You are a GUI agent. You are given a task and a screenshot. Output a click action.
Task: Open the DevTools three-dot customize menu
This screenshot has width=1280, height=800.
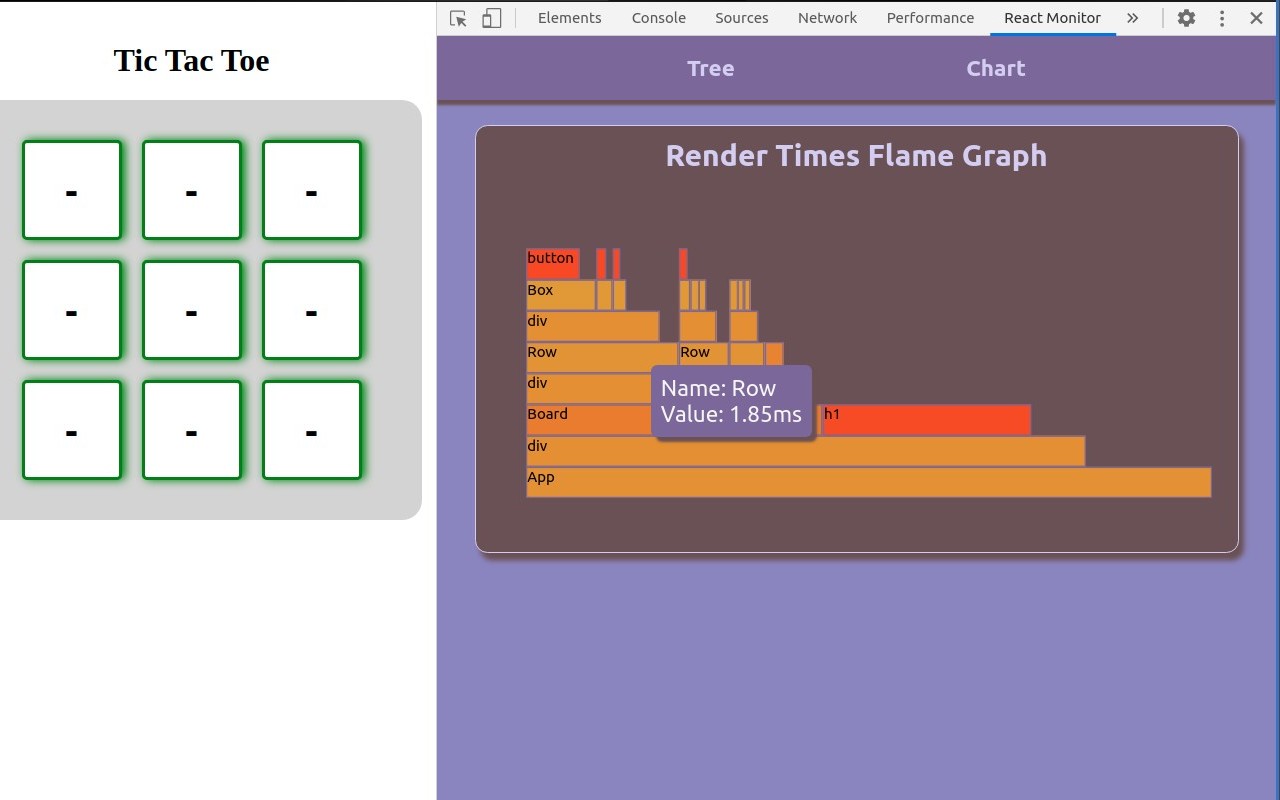tap(1221, 18)
